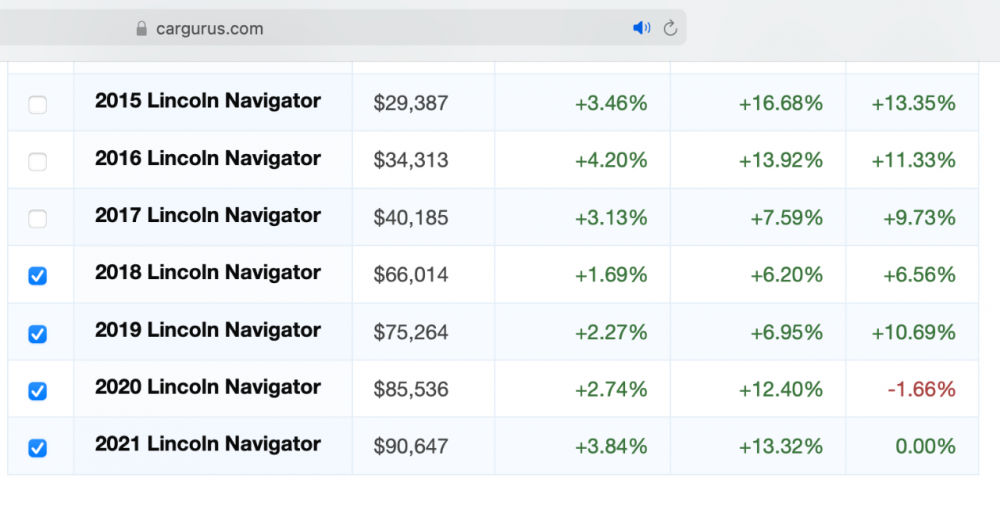Click the red -1.66% change value
1000x509 pixels.
click(x=921, y=390)
